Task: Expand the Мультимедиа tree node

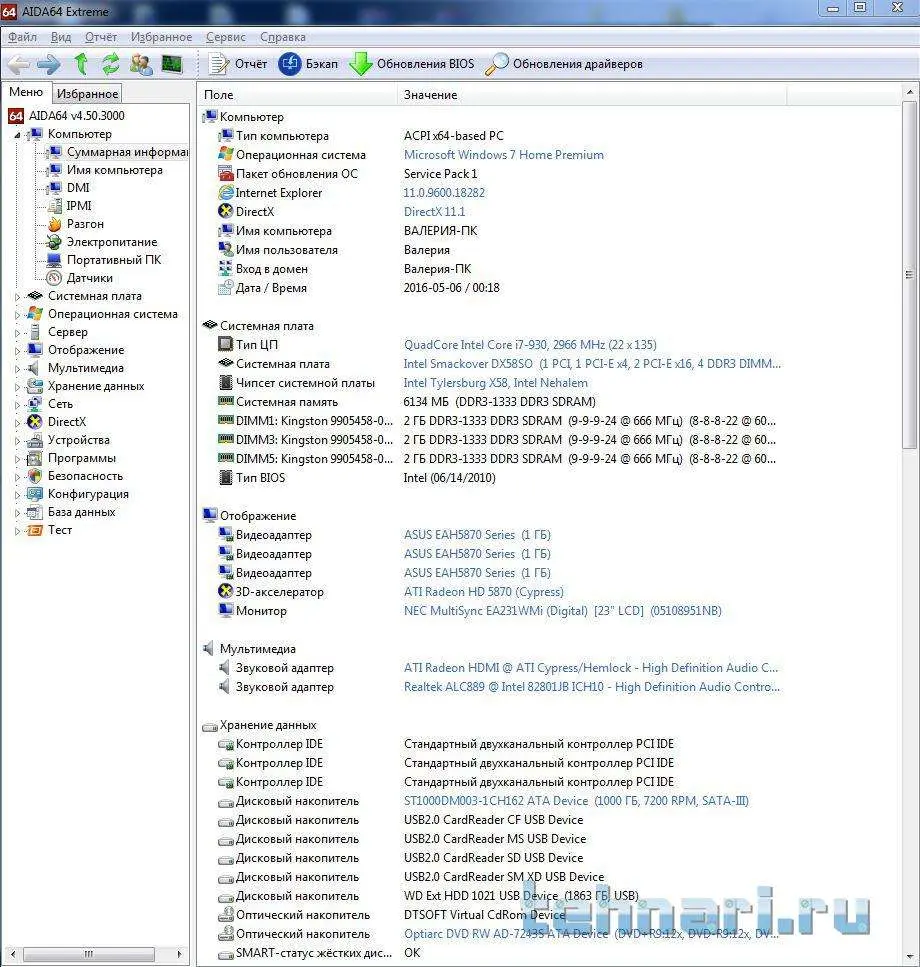Action: pos(17,369)
